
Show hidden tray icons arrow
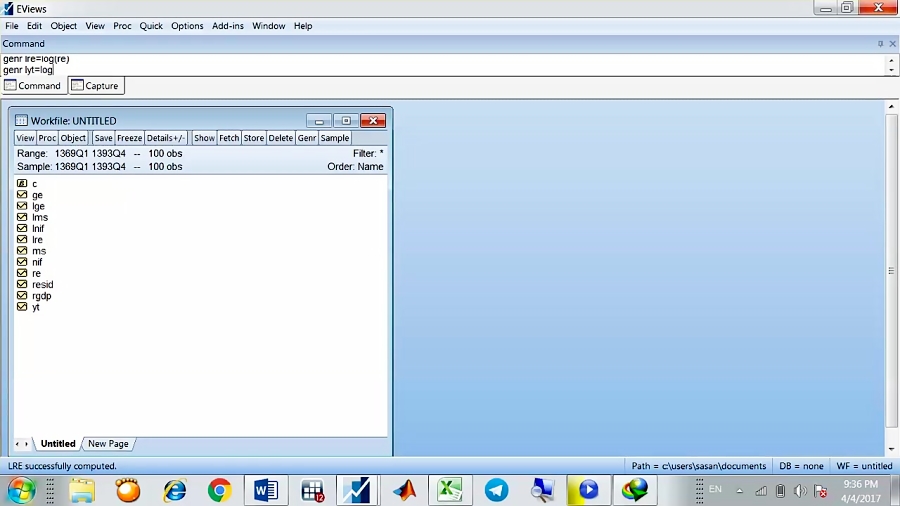click(x=739, y=491)
